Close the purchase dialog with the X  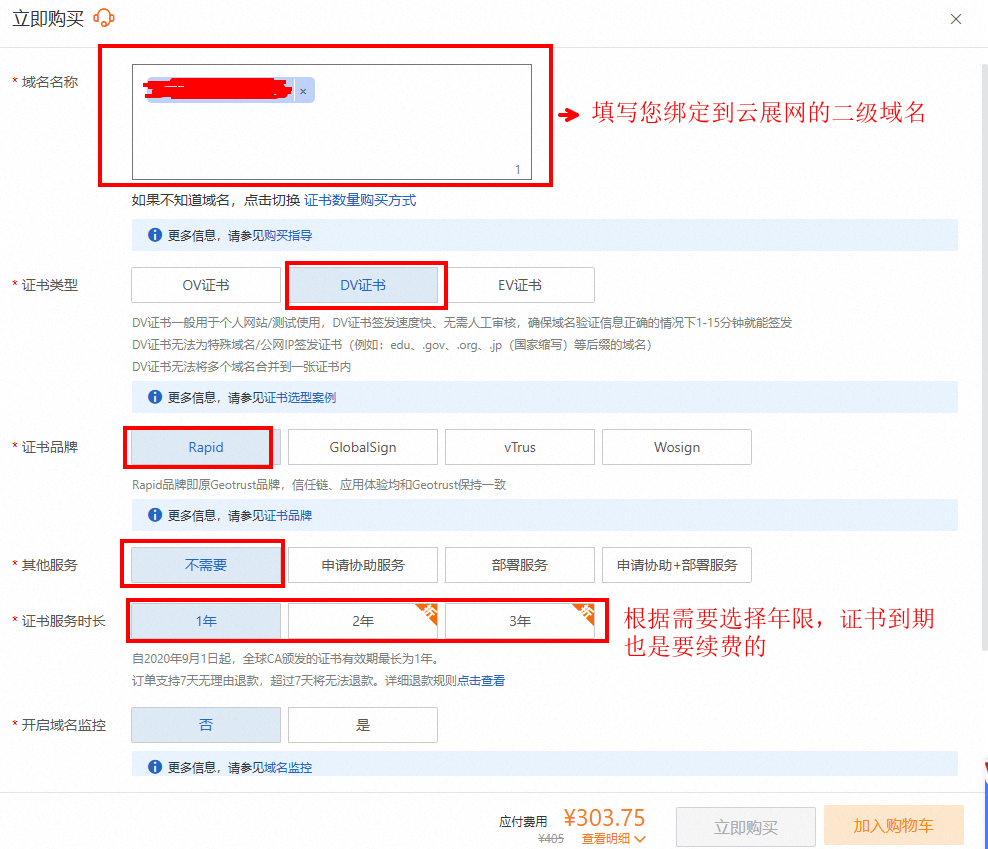click(956, 19)
